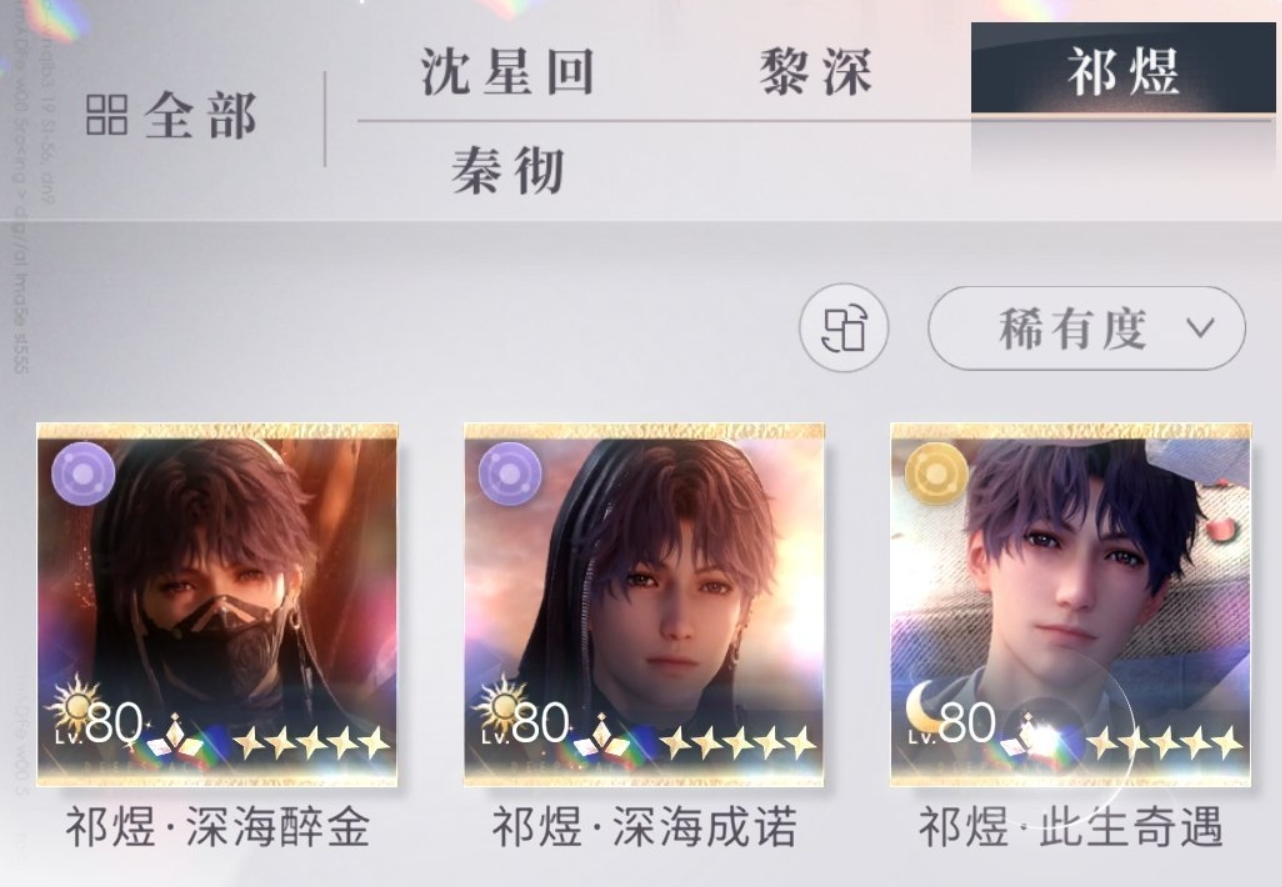Image resolution: width=1282 pixels, height=887 pixels.
Task: Switch to the 黎深 tab
Action: point(816,72)
